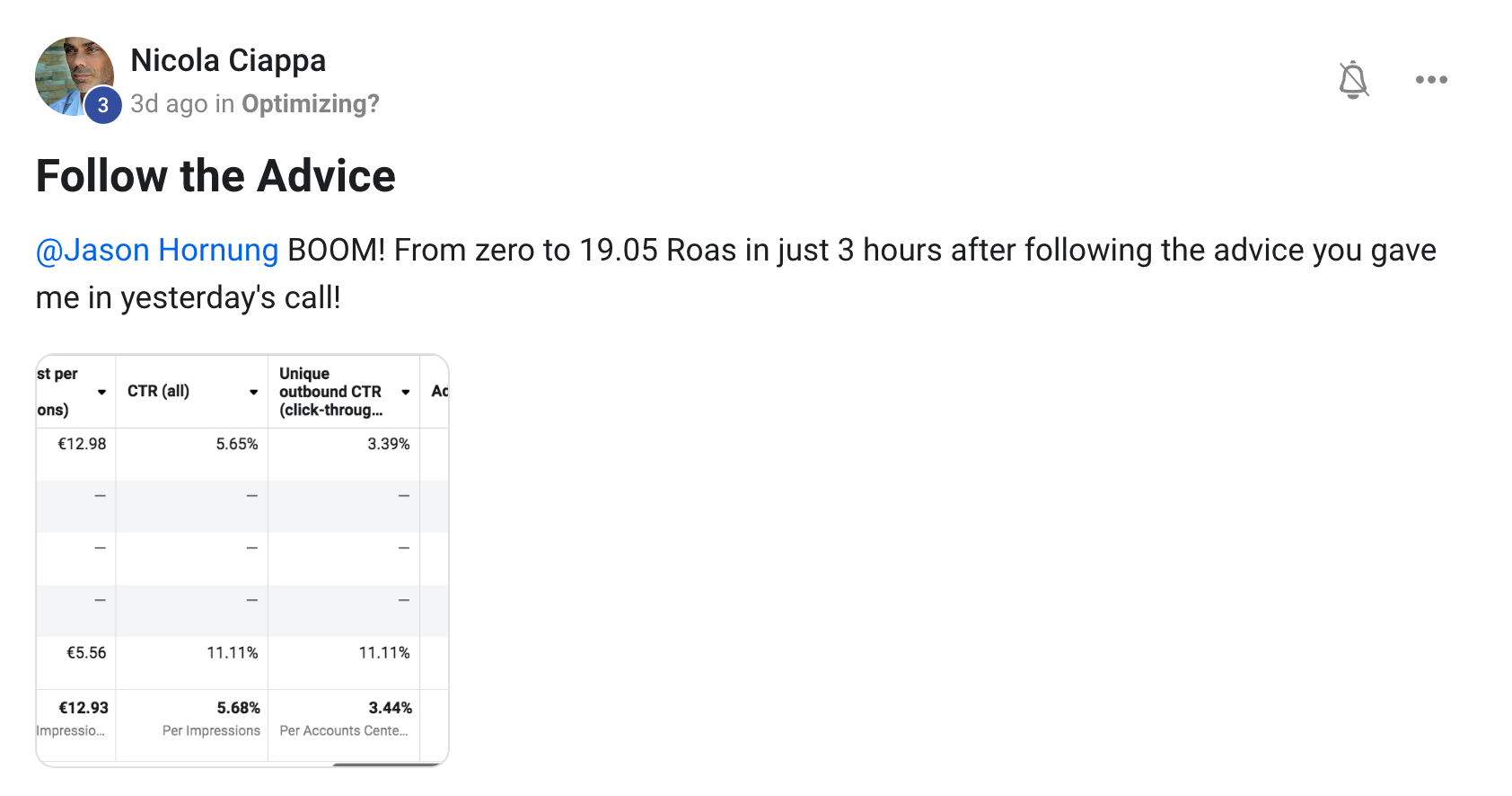The height and width of the screenshot is (796, 1512).
Task: Expand the cost per column dropdown arrow
Action: [x=101, y=392]
